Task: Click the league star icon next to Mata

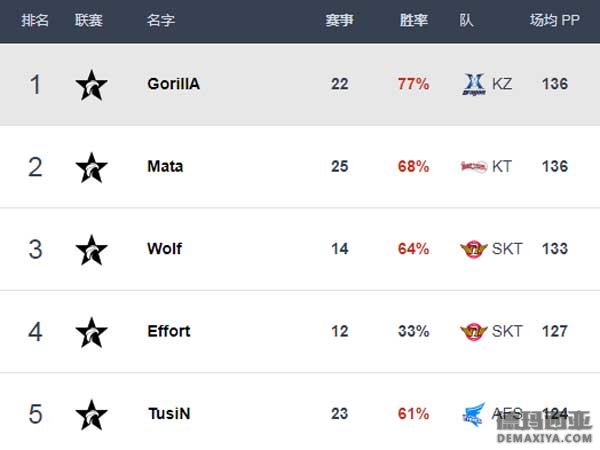Action: pos(91,168)
